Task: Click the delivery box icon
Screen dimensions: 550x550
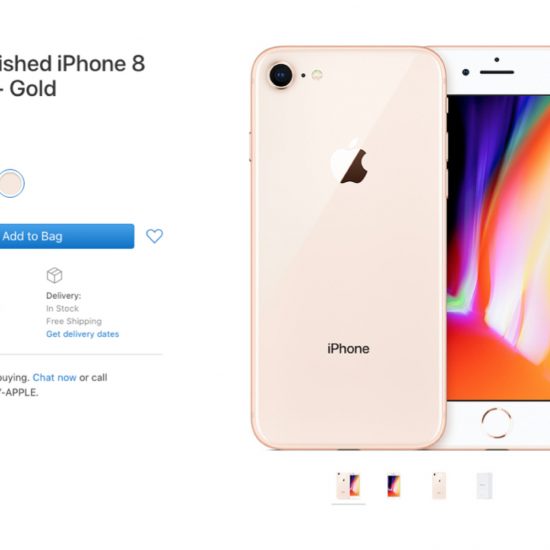Action: [54, 275]
